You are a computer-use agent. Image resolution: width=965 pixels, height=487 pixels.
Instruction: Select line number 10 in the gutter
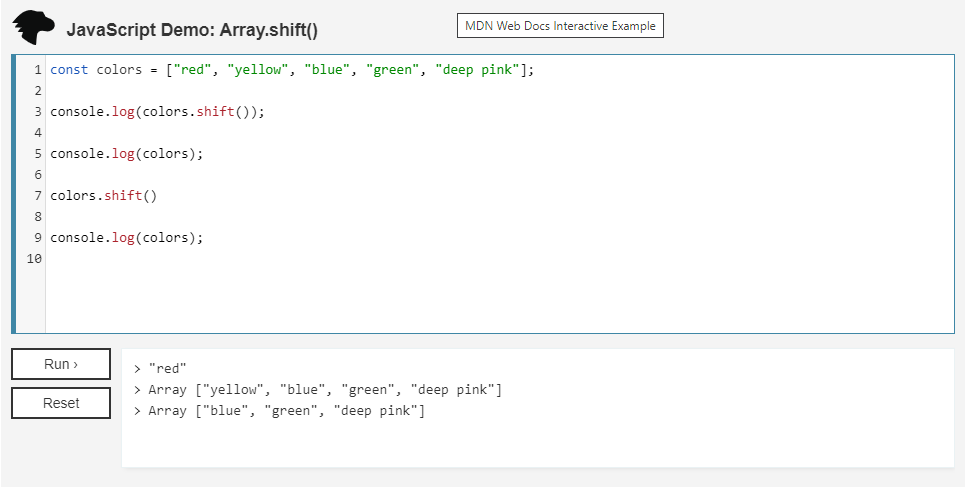[x=34, y=259]
